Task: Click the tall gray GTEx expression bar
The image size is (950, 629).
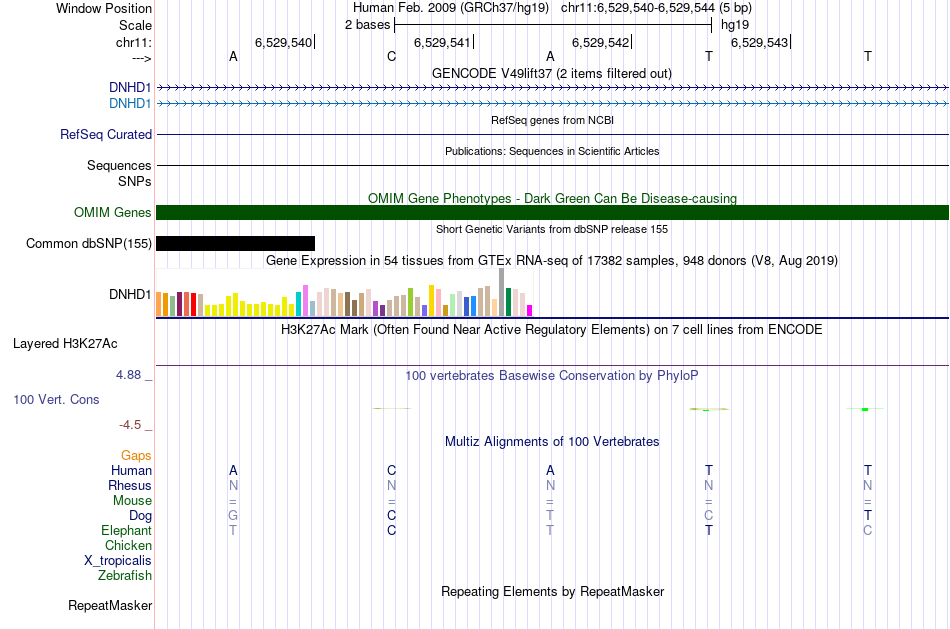Action: pyautogui.click(x=501, y=292)
